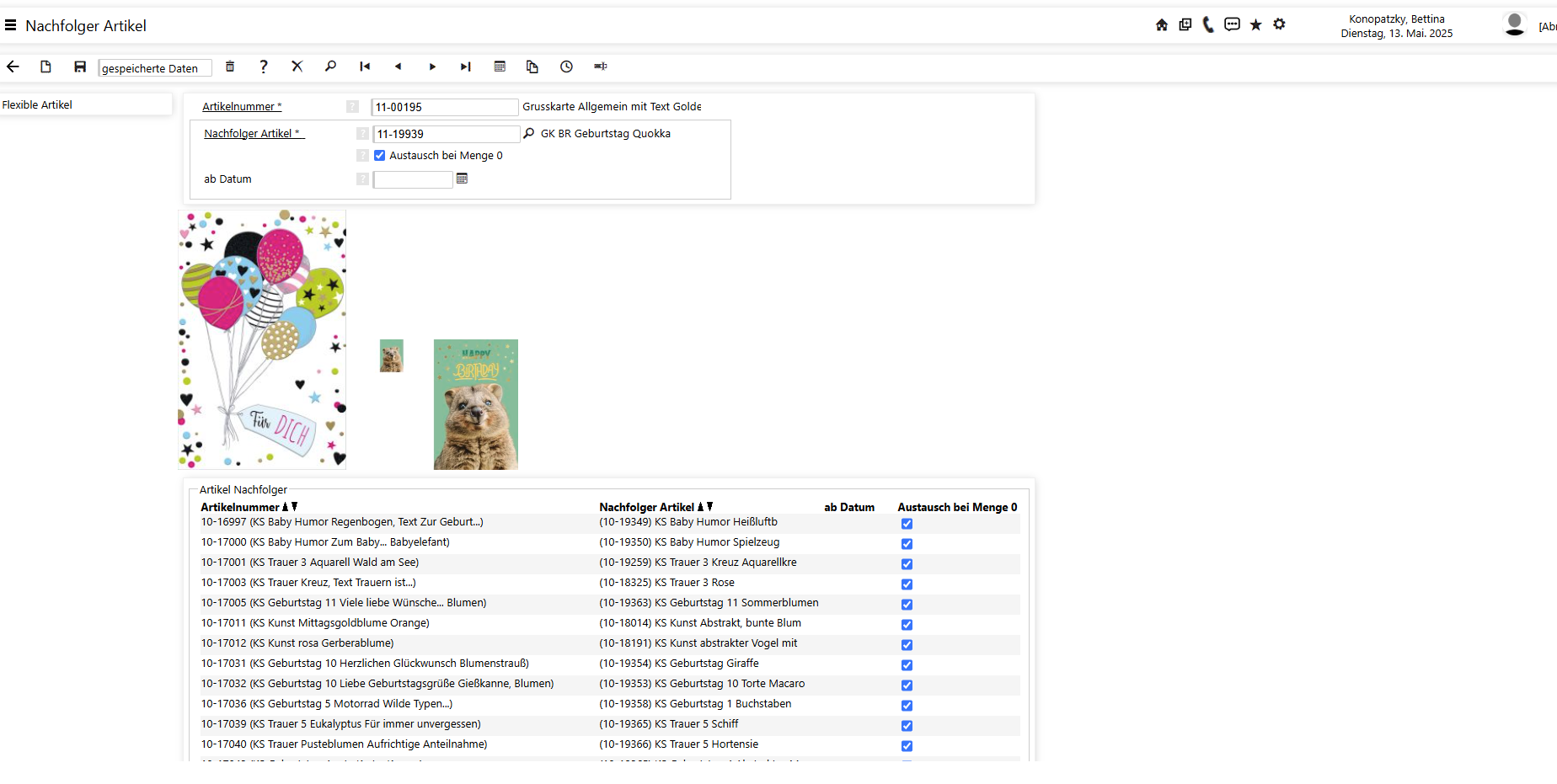Image resolution: width=1557 pixels, height=784 pixels.
Task: Jump to first record with skip-back arrow
Action: point(365,67)
